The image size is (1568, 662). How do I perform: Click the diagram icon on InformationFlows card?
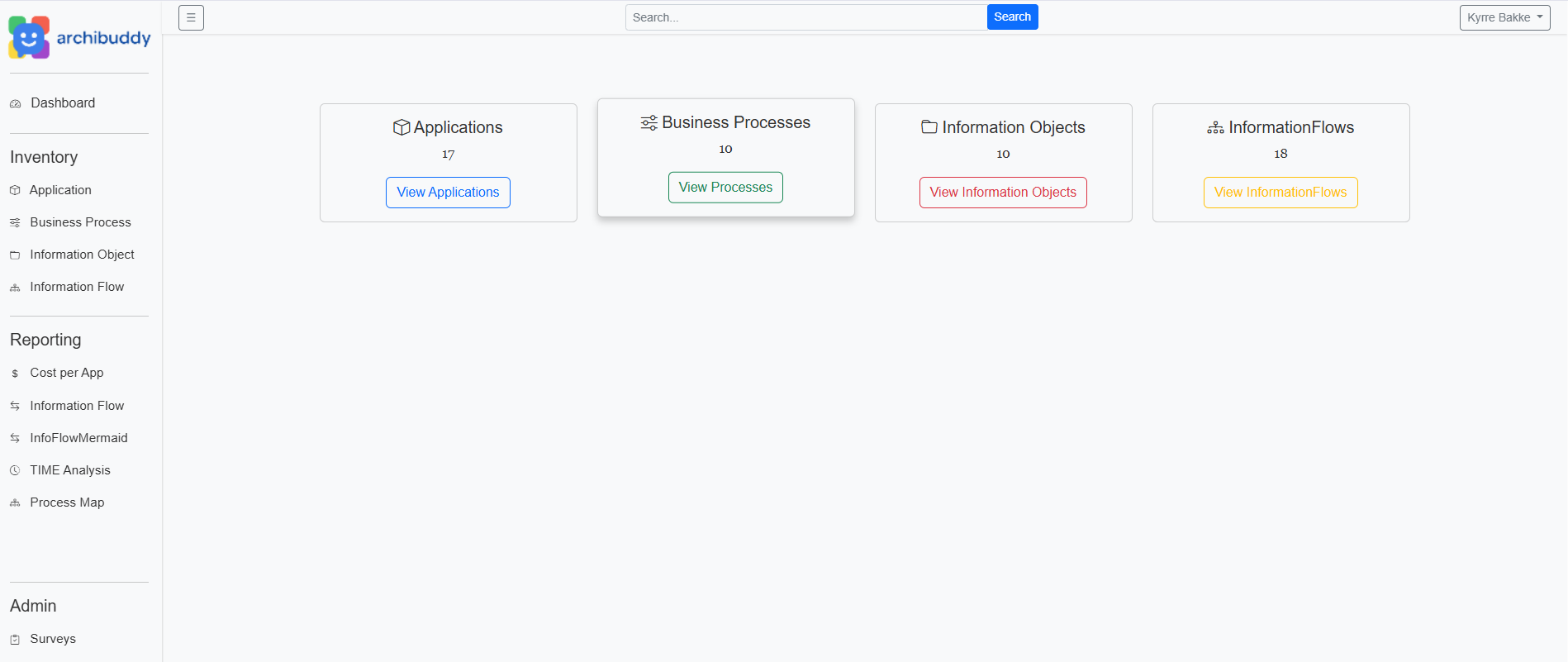click(x=1215, y=127)
